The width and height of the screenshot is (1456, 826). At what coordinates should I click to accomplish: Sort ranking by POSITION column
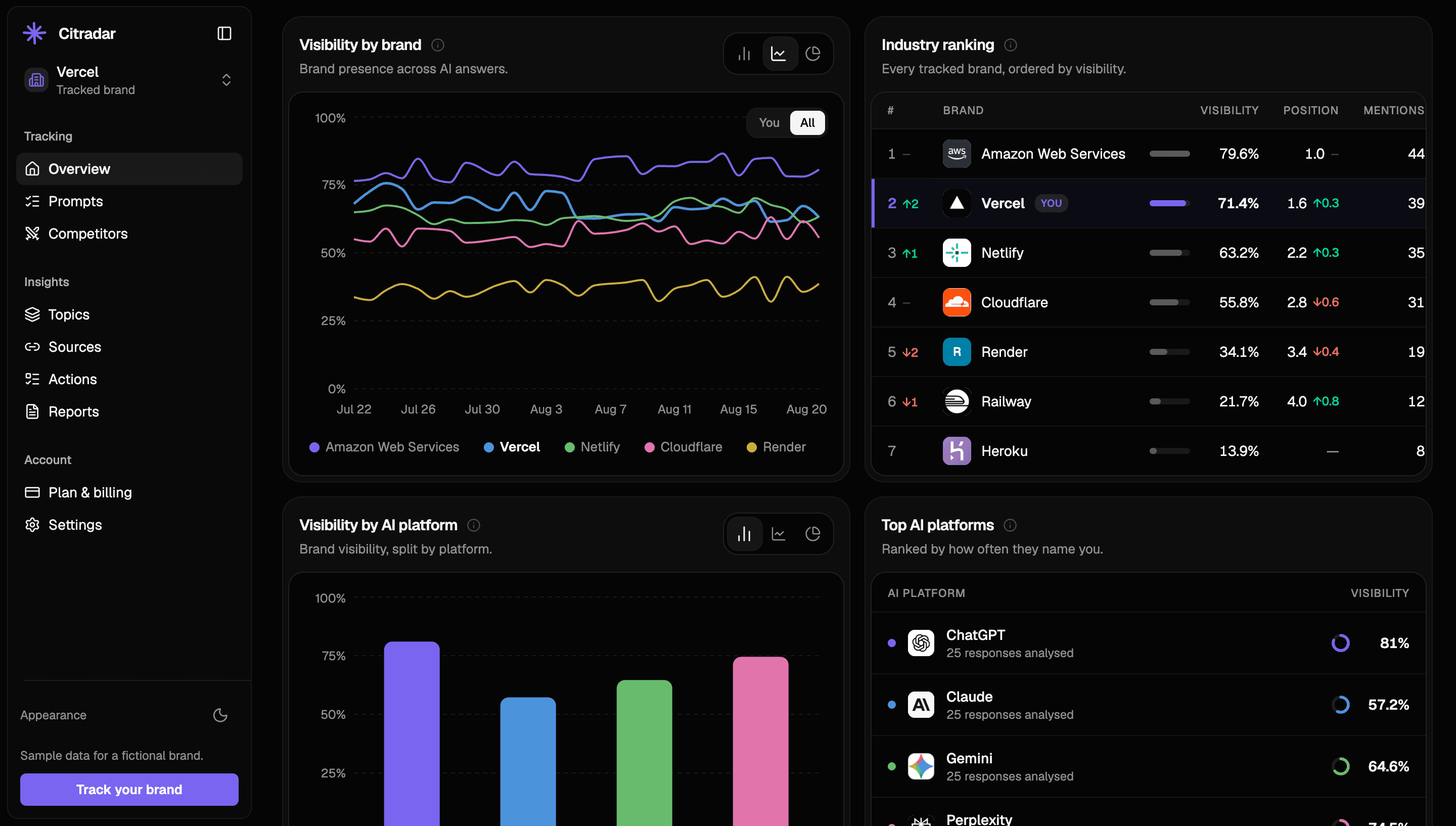(1311, 110)
